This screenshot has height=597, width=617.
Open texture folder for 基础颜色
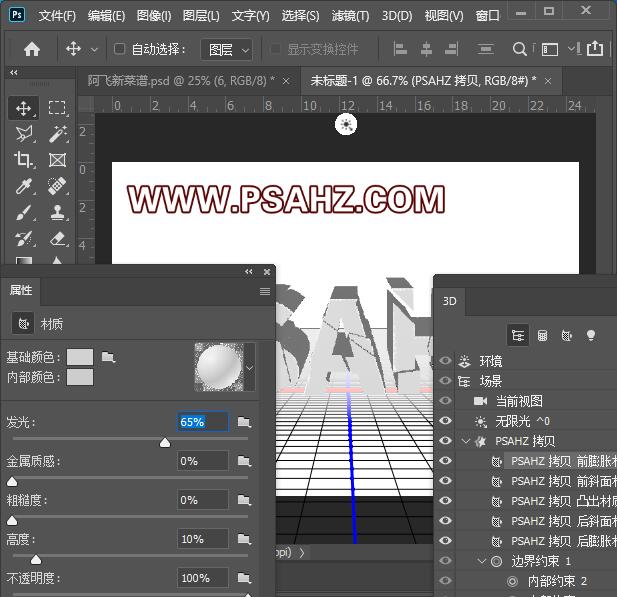click(108, 357)
